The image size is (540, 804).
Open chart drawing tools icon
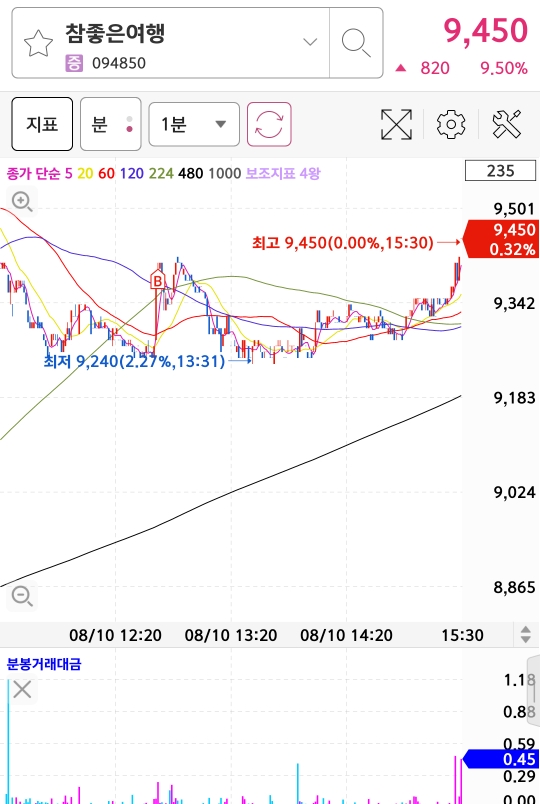(506, 124)
